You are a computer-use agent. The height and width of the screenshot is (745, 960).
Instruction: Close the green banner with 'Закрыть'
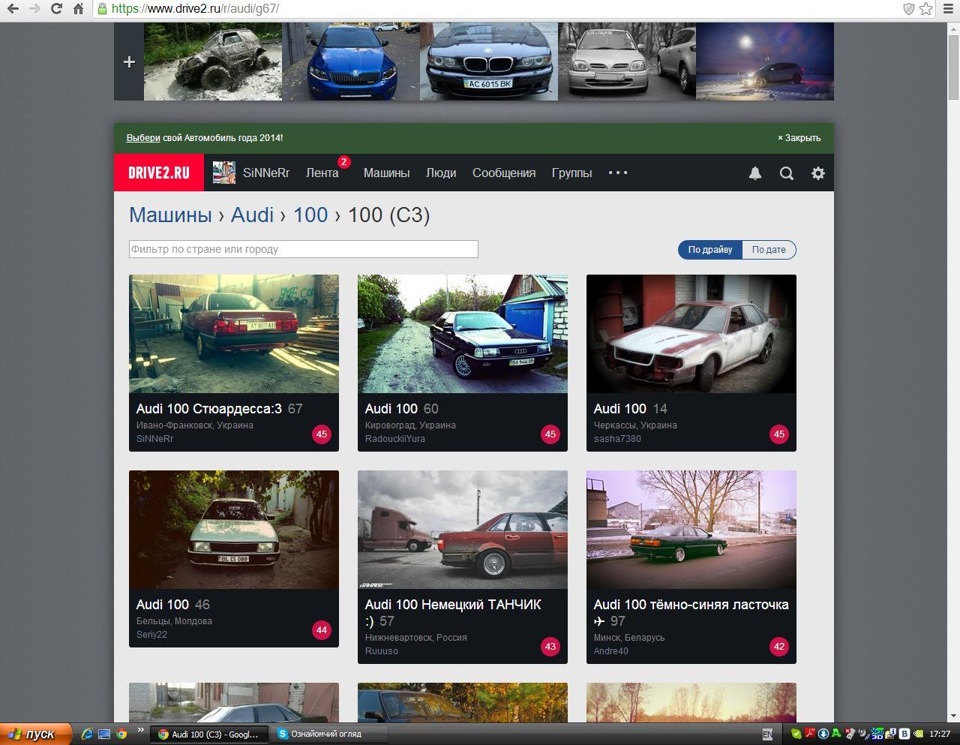799,138
